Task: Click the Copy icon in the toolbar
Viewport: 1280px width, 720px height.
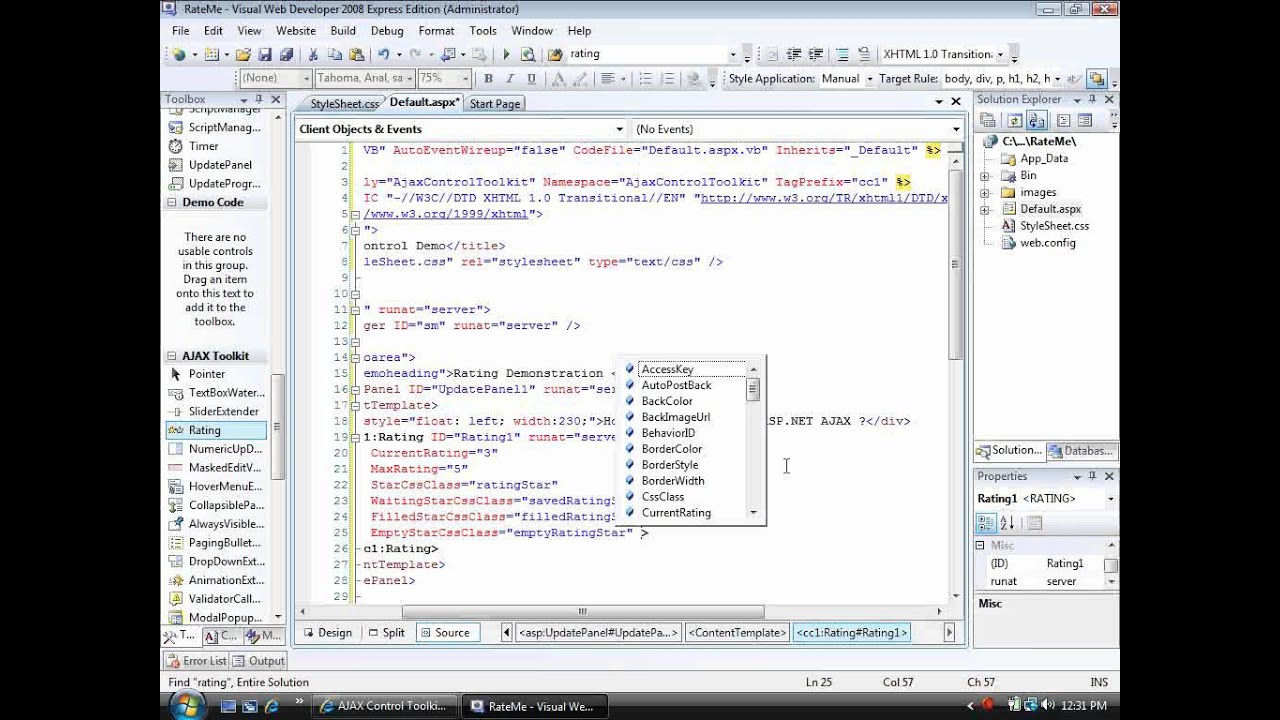Action: [335, 55]
